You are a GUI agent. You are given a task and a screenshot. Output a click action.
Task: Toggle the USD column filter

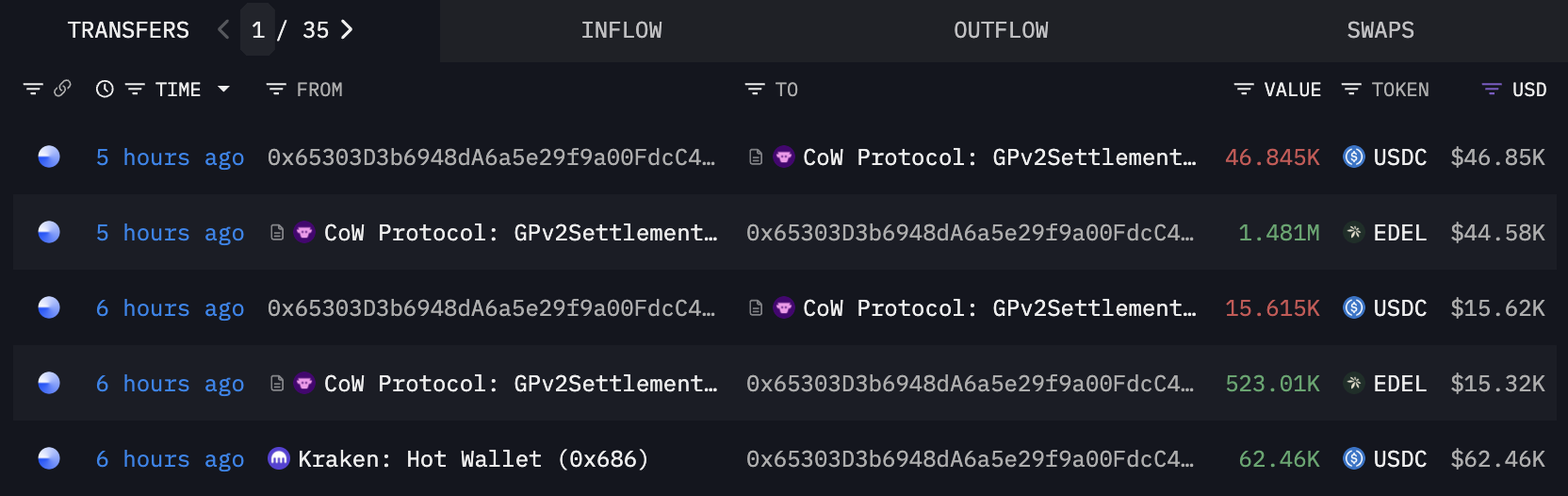1491,90
